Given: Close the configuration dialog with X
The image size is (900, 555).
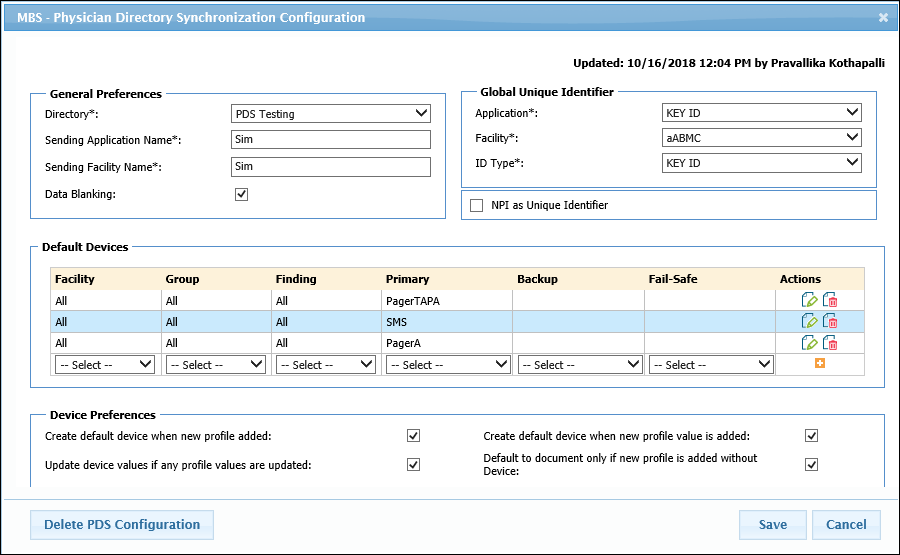Looking at the screenshot, I should 883,18.
